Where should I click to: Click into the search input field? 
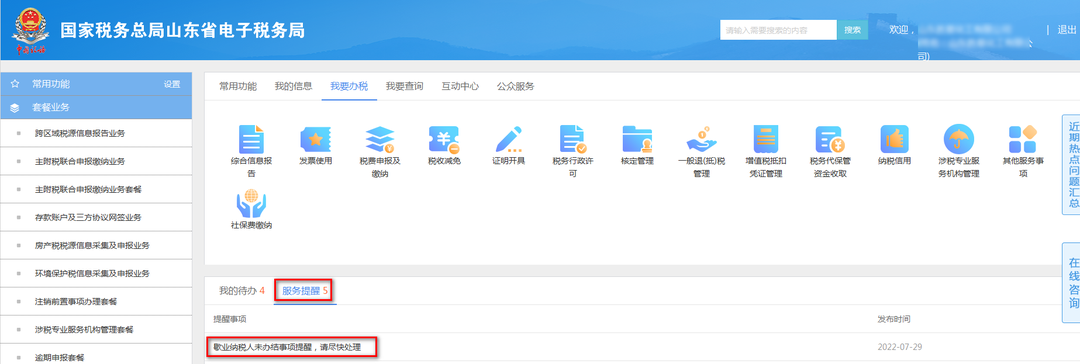779,30
